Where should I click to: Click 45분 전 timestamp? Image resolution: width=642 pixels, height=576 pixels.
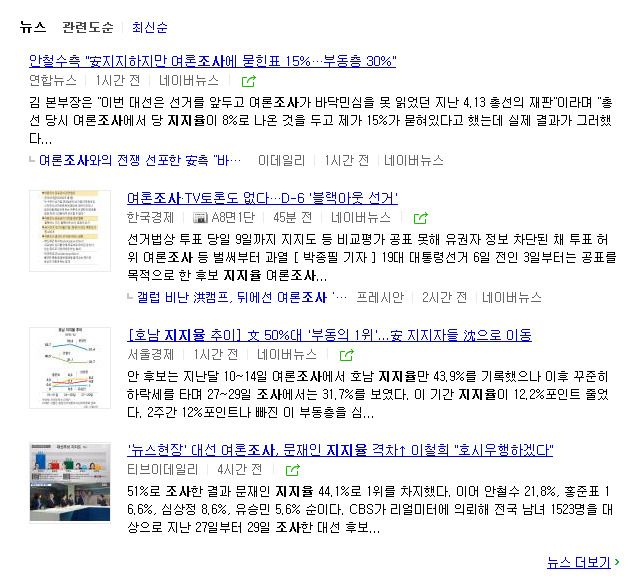click(x=293, y=218)
